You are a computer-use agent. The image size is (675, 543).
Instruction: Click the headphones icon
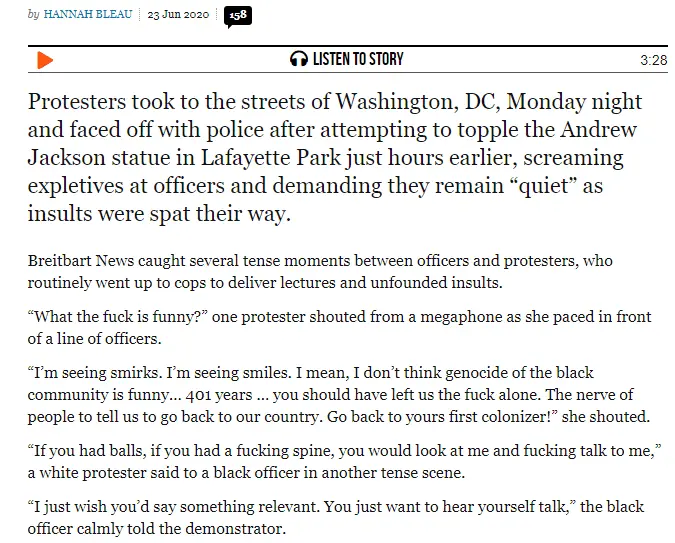pyautogui.click(x=298, y=59)
